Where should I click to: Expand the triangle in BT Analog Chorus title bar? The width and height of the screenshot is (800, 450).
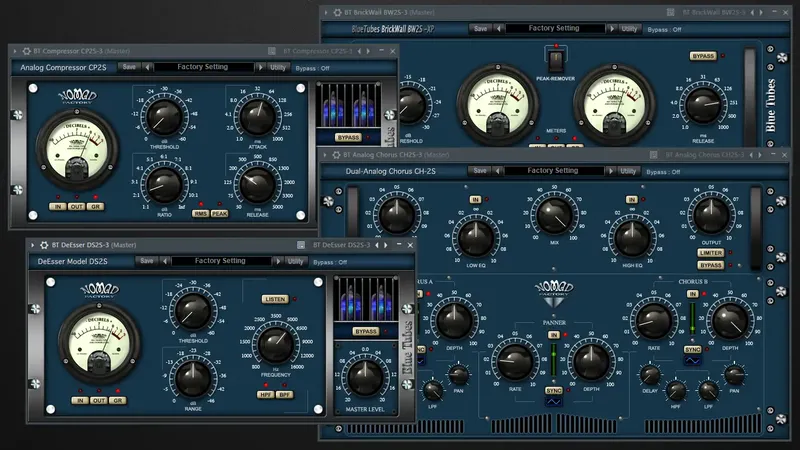coord(325,155)
